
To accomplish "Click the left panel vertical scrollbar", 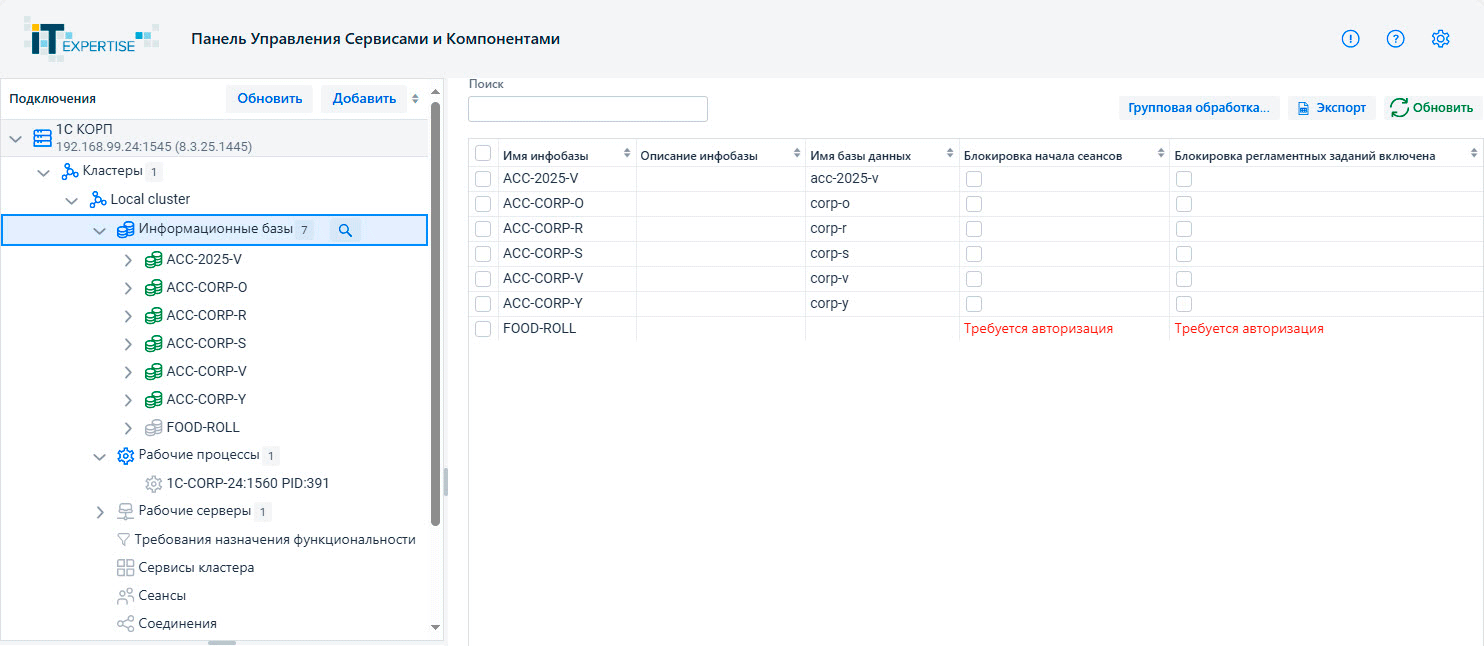I will 435,310.
